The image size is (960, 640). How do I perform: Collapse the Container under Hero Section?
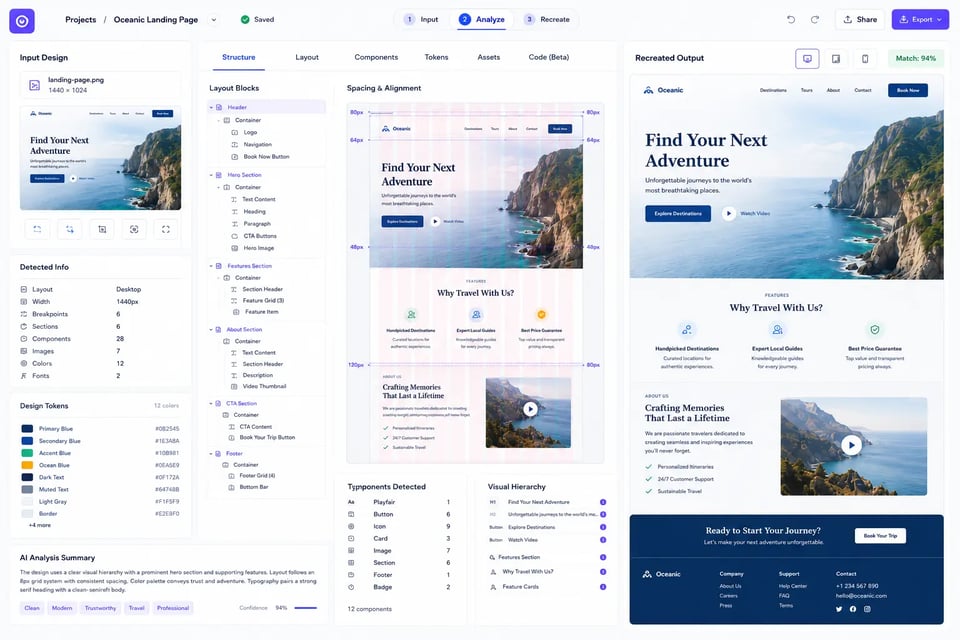click(x=219, y=187)
